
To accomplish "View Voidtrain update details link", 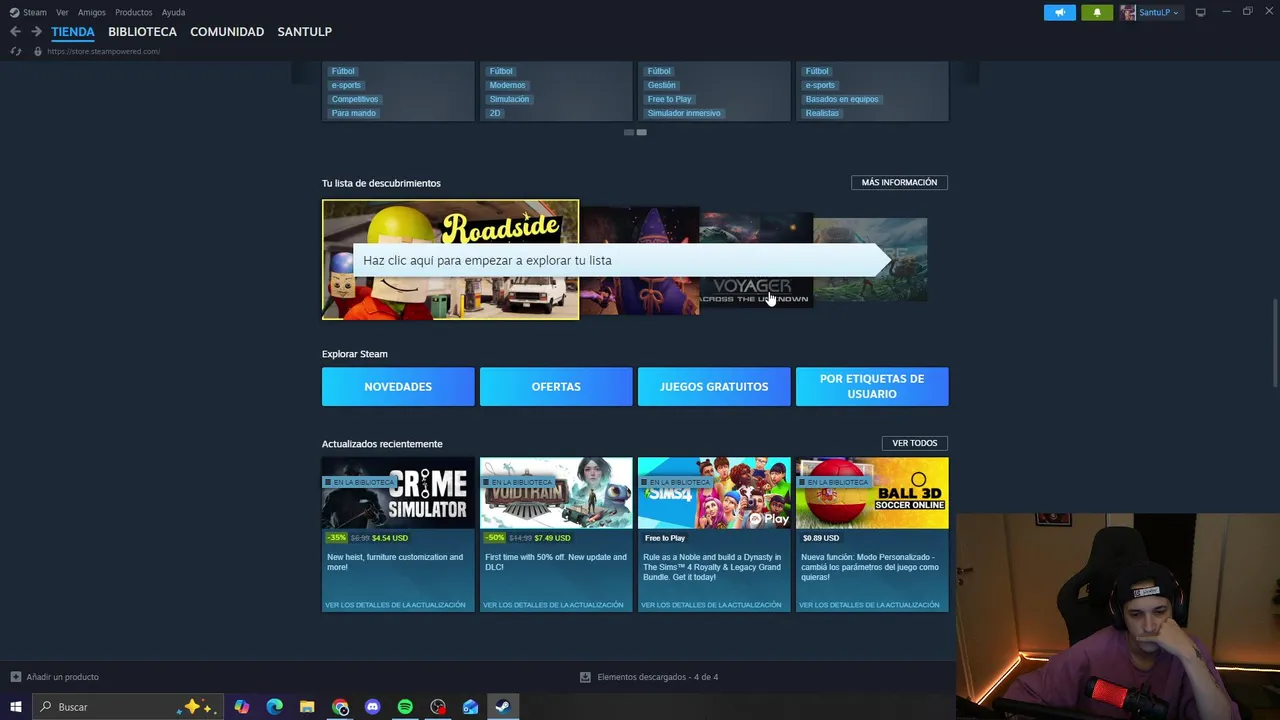I will [x=553, y=605].
